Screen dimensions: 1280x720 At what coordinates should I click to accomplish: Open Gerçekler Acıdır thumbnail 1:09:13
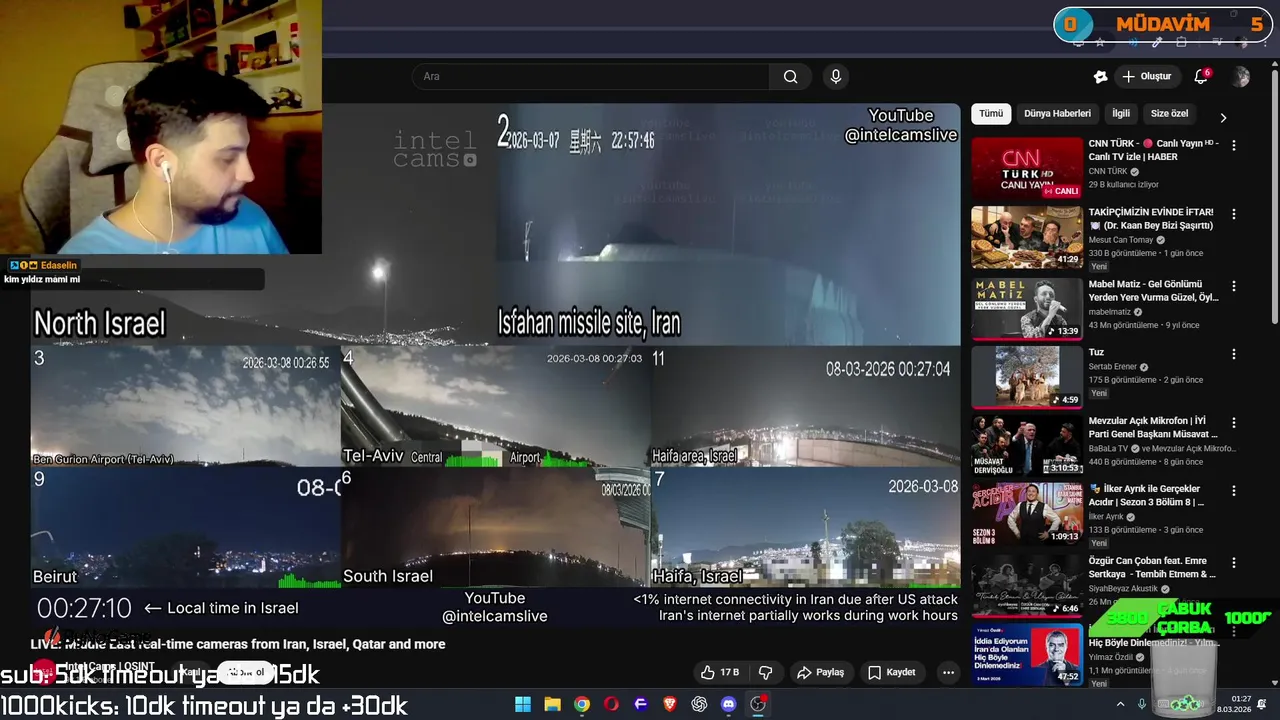[1027, 514]
